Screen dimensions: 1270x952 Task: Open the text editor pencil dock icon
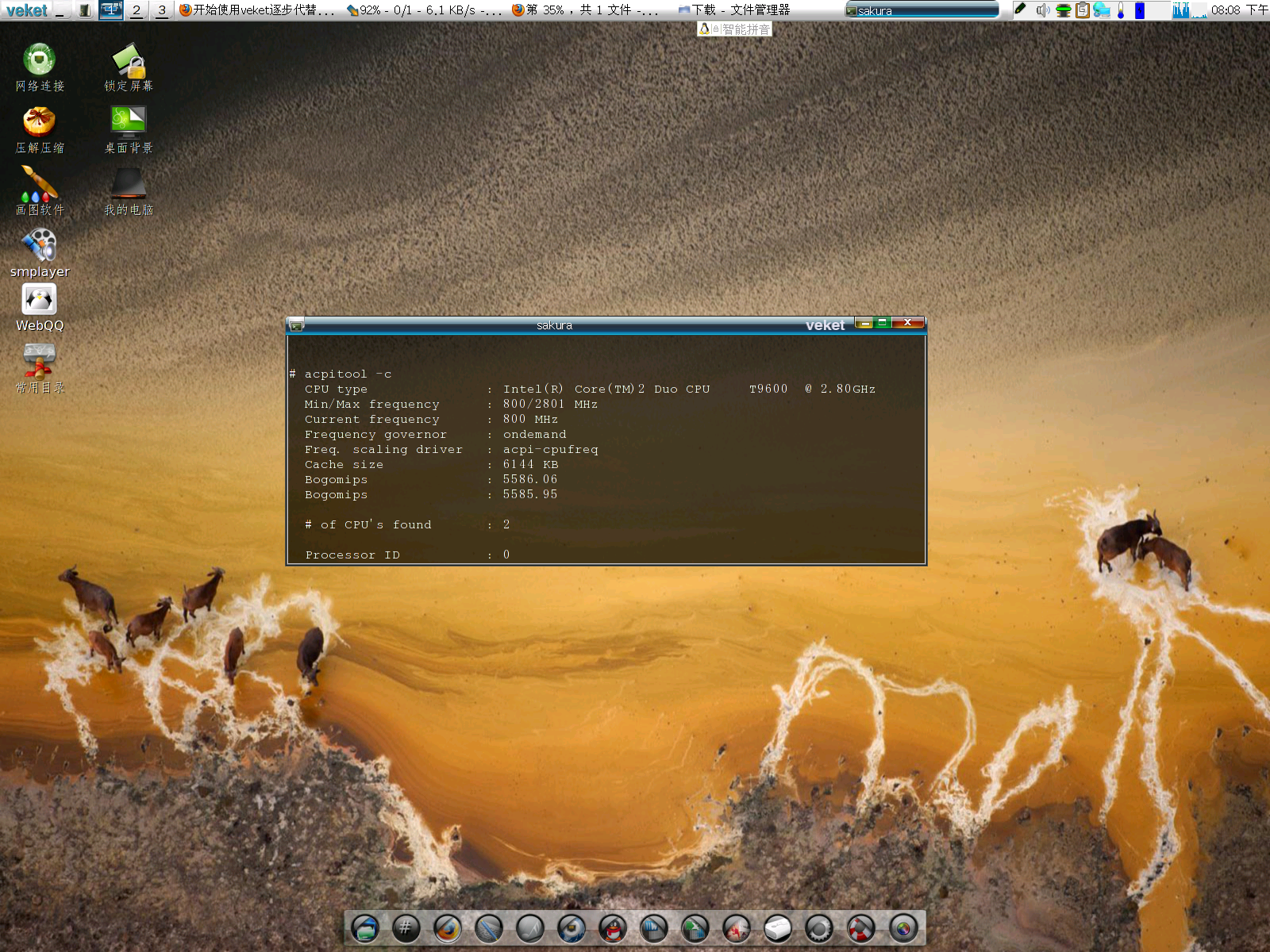click(488, 928)
